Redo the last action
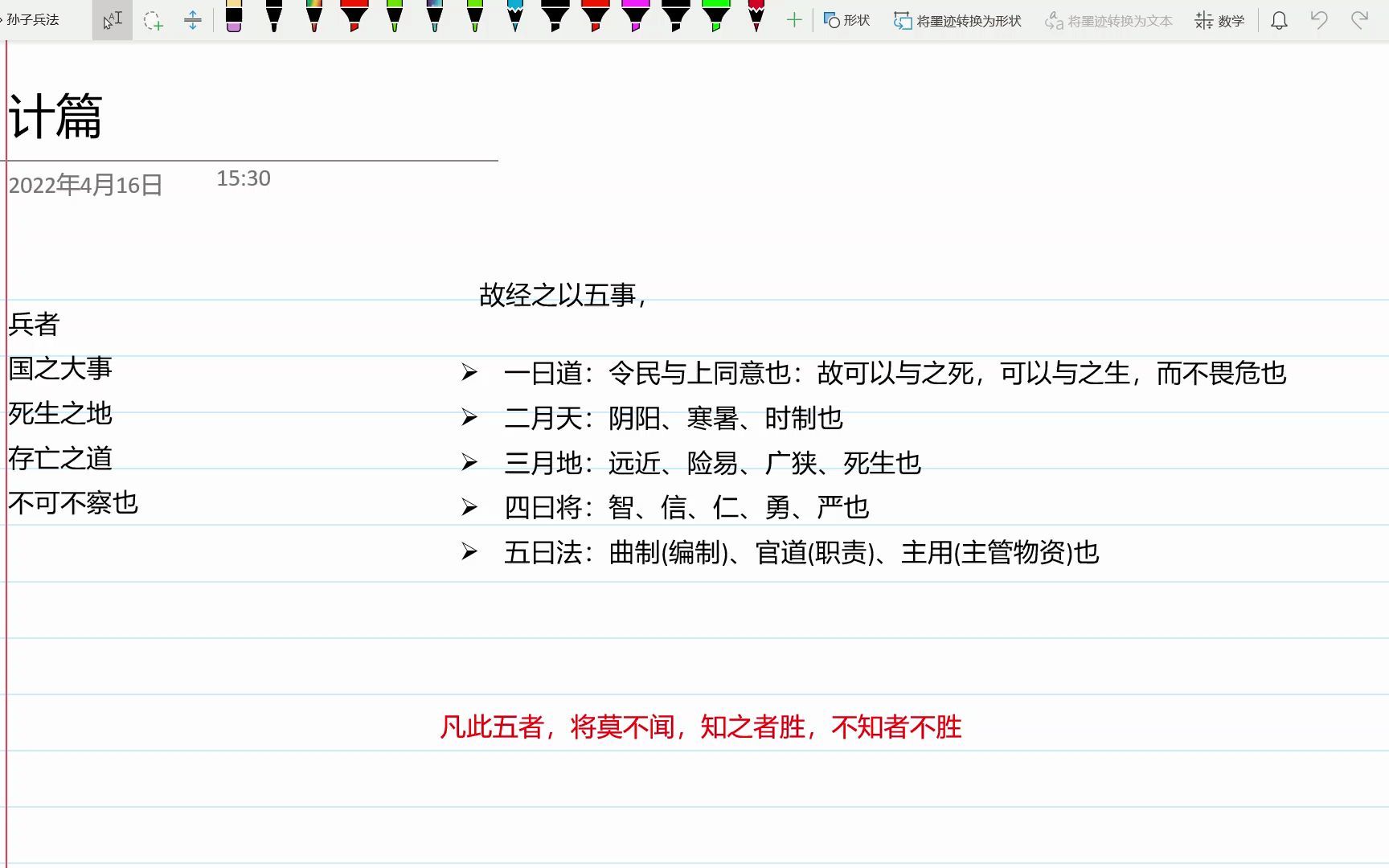The image size is (1389, 868). 1359,20
